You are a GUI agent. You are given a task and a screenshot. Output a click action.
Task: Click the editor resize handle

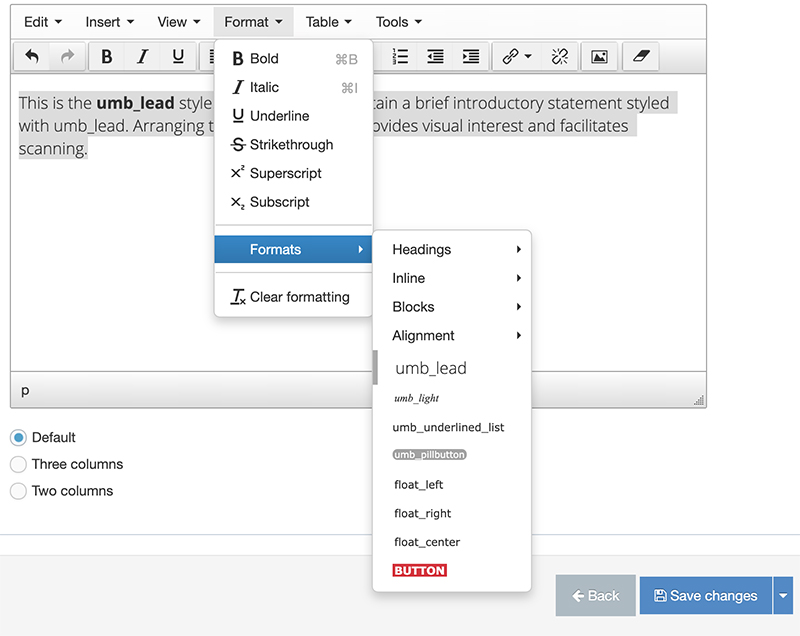coord(699,400)
